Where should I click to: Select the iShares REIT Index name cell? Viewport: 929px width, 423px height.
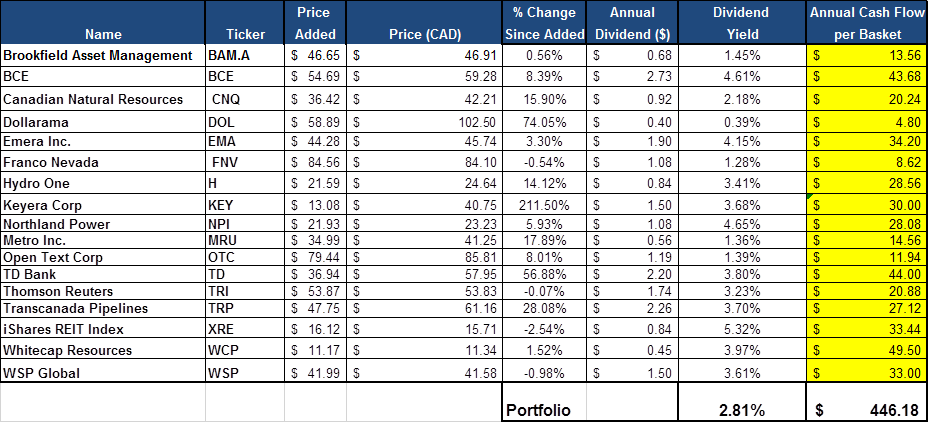pyautogui.click(x=102, y=328)
